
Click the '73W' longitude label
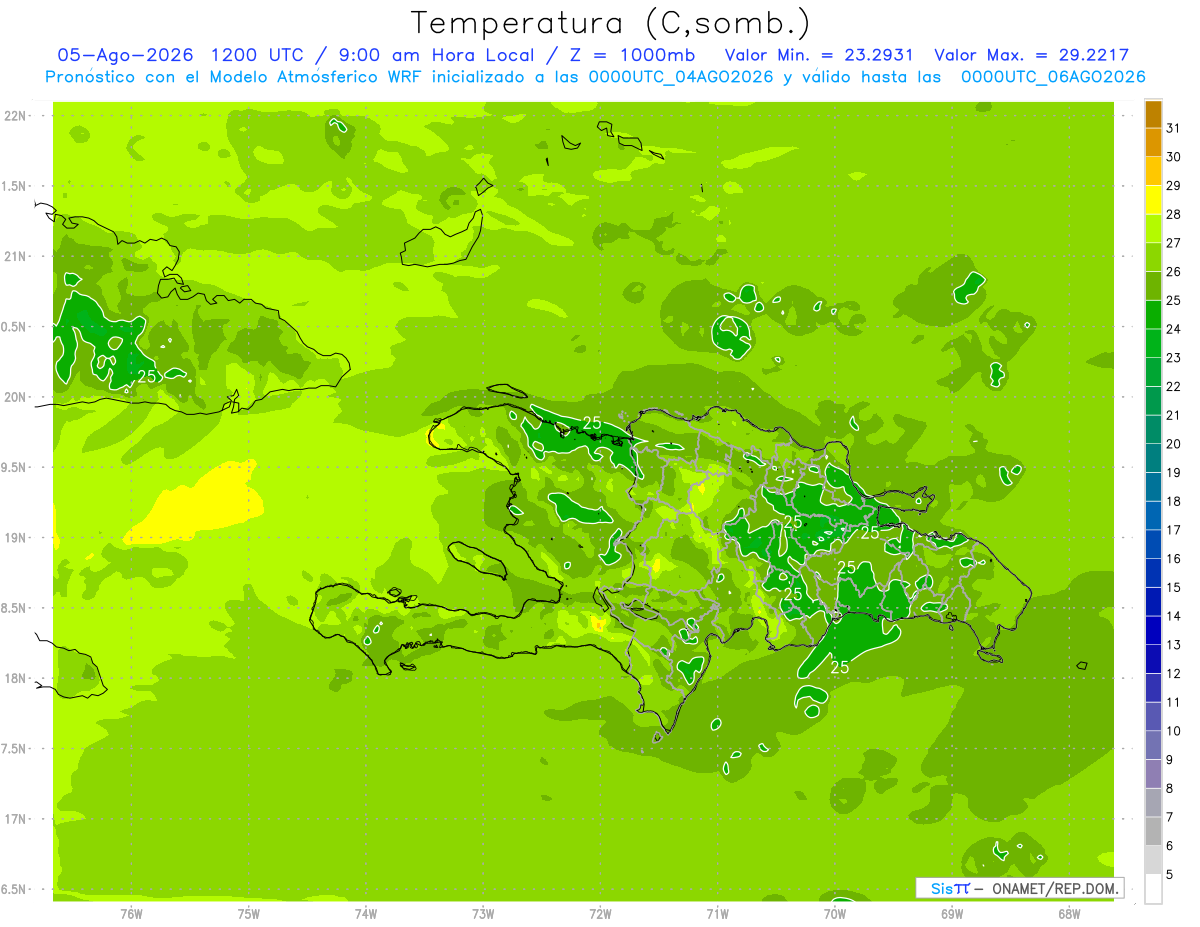tap(483, 913)
